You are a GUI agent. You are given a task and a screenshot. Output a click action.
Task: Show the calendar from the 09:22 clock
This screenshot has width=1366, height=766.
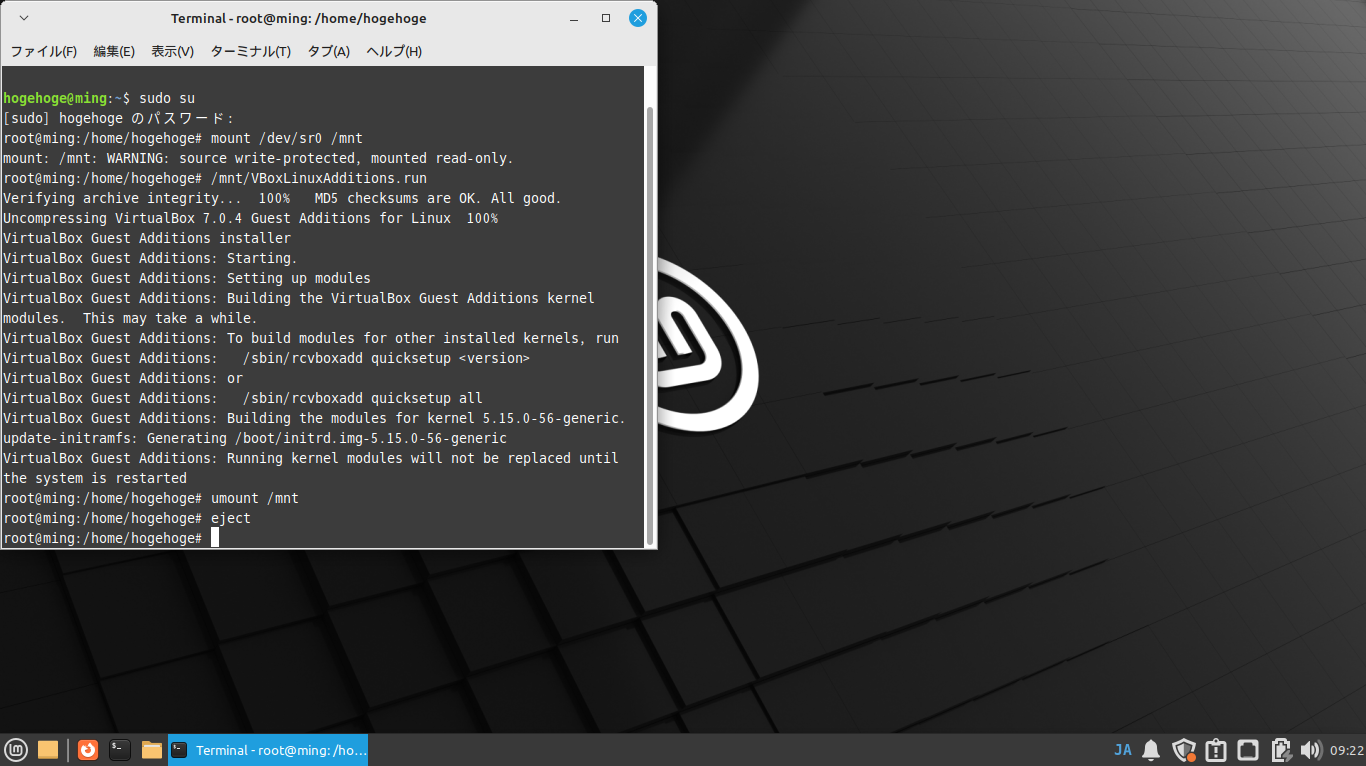click(1347, 750)
